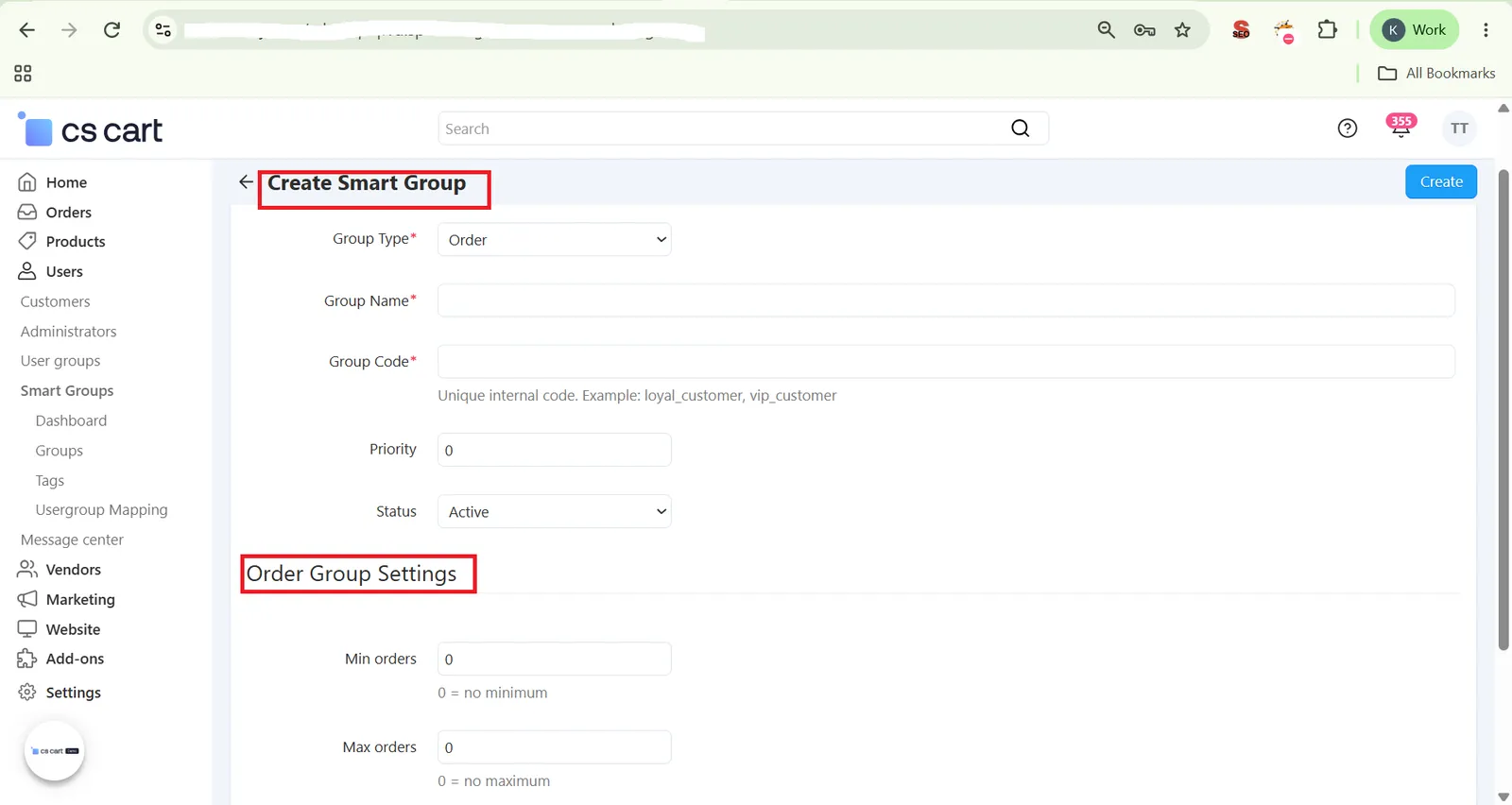Open site information icon in address bar
Viewport: 1512px width, 805px height.
(x=163, y=30)
